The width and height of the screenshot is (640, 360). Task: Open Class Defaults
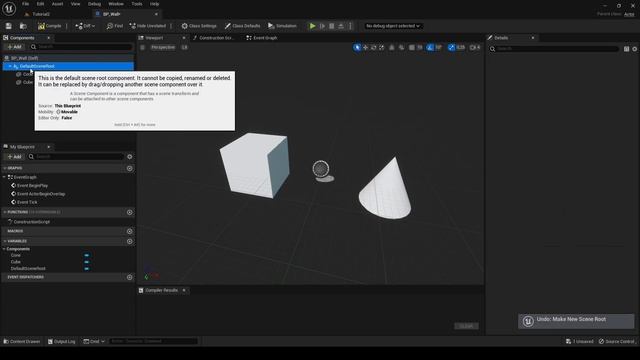[242, 26]
